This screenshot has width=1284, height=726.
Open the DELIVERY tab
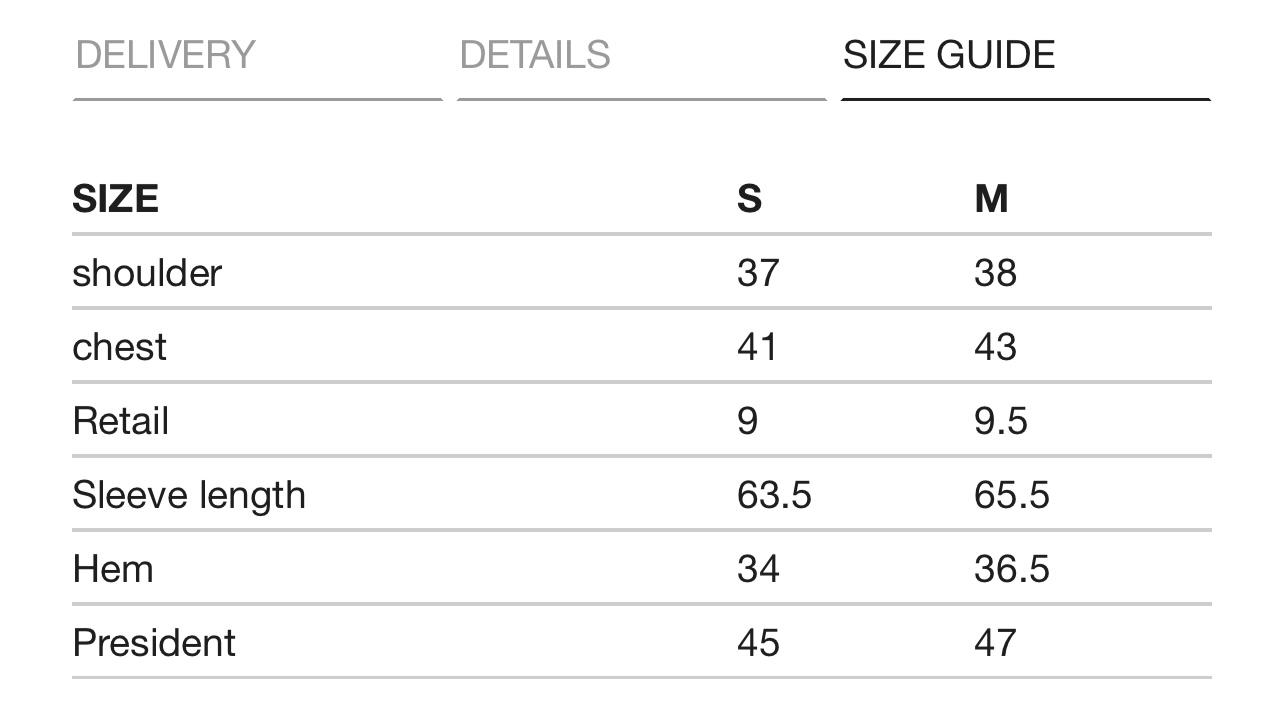(x=165, y=55)
